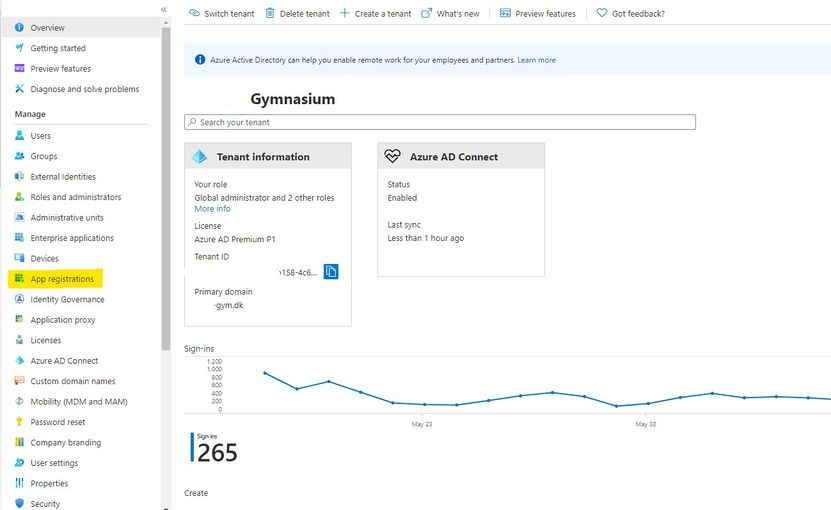The height and width of the screenshot is (510, 831).
Task: Click the Learn more link in the banner
Action: pyautogui.click(x=536, y=60)
